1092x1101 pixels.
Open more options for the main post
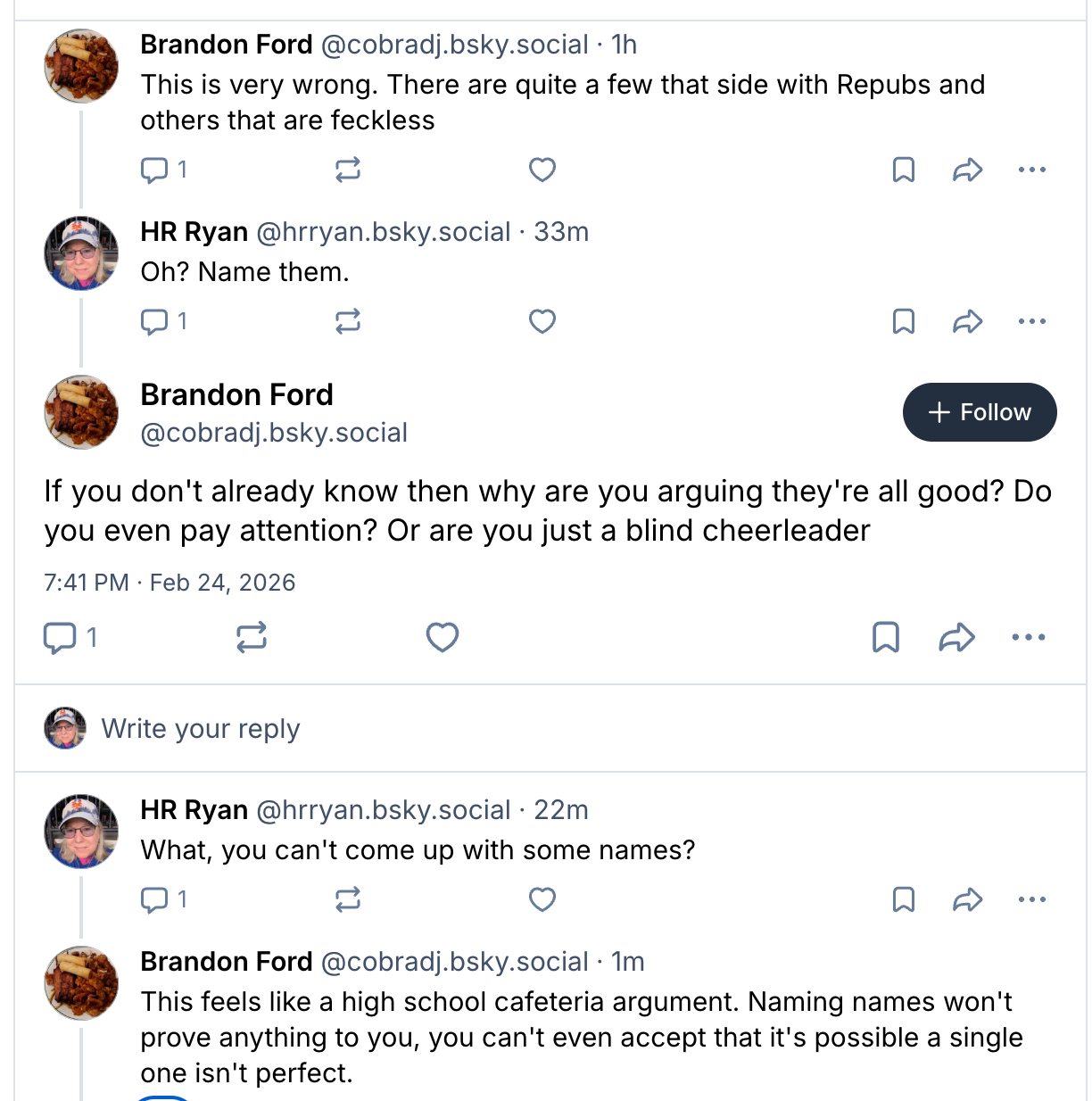pos(1029,637)
